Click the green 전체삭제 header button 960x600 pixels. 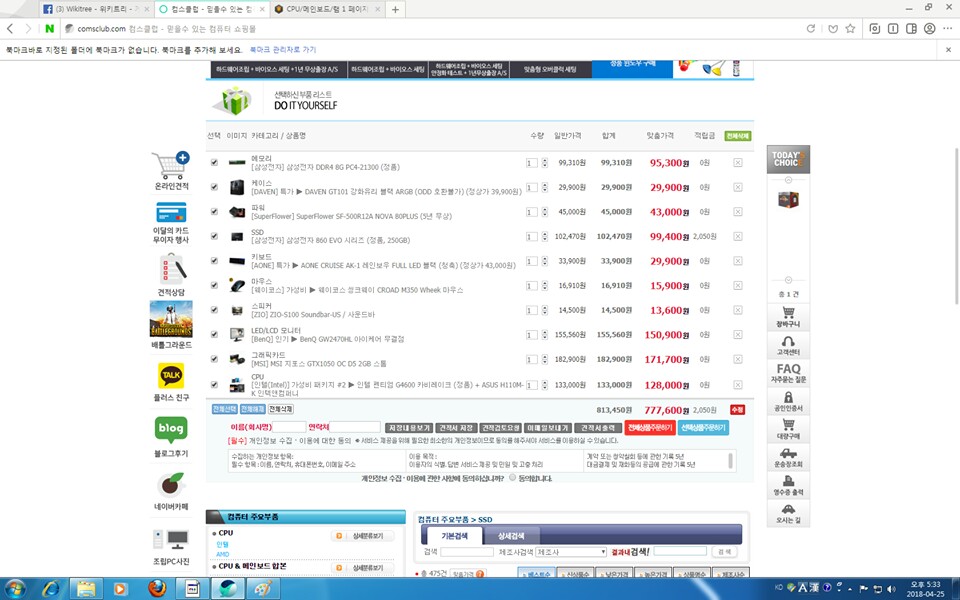tap(737, 136)
